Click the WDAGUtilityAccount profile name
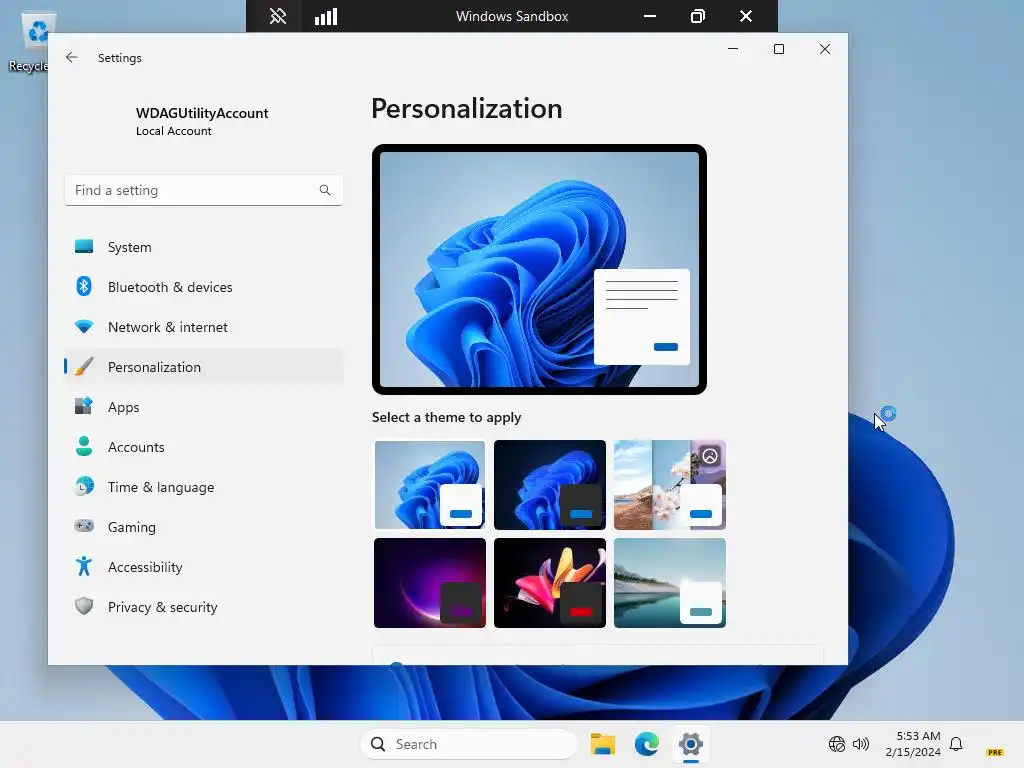This screenshot has width=1024, height=768. (202, 113)
